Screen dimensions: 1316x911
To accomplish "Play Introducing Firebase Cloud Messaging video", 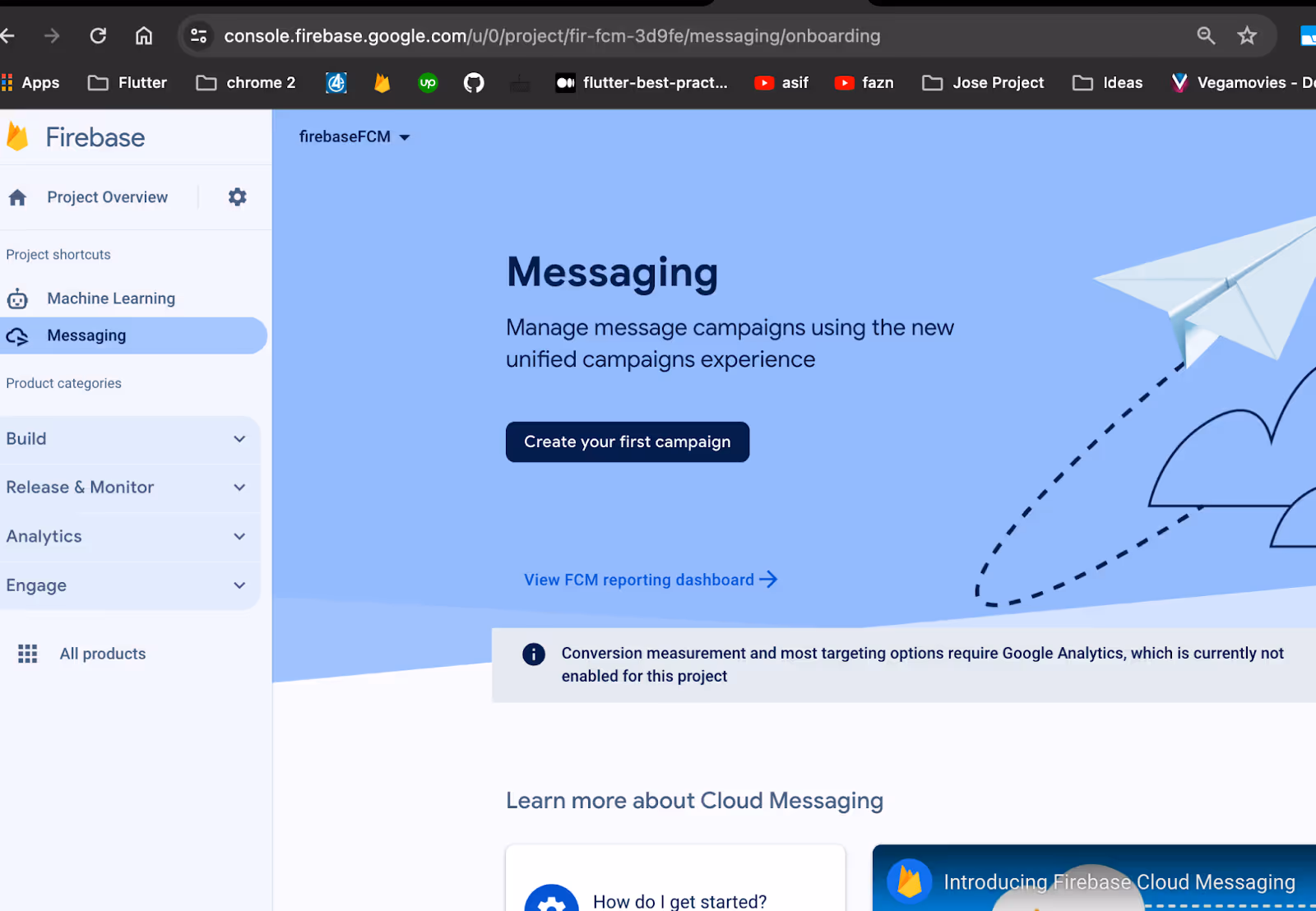I will pos(1094,878).
